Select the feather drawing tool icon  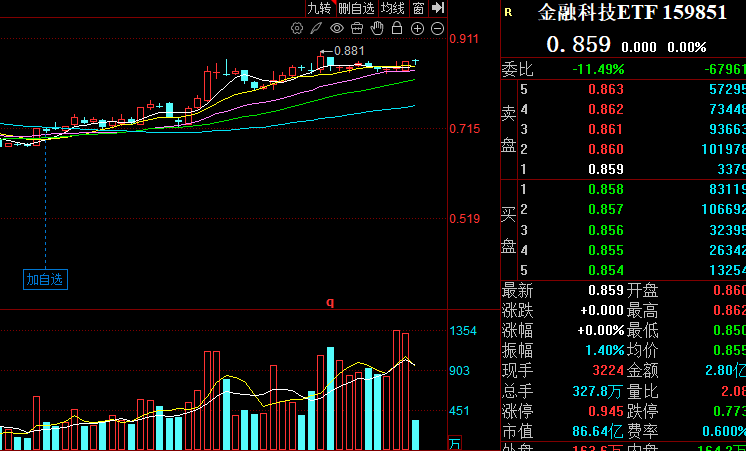point(317,28)
